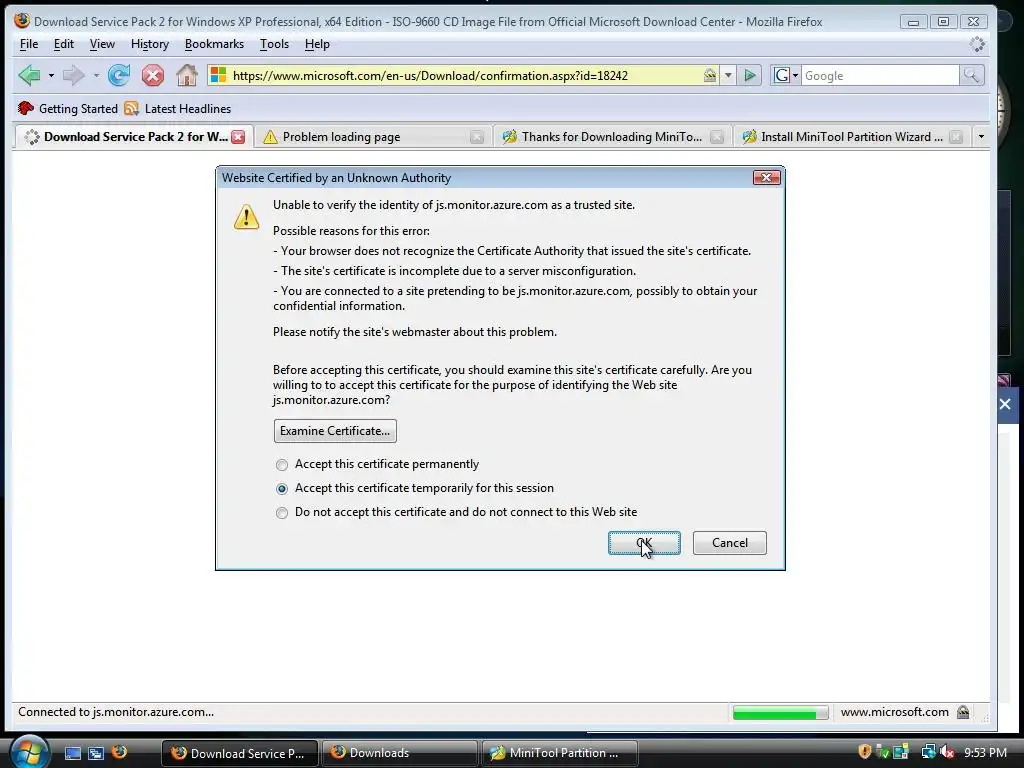This screenshot has height=768, width=1024.
Task: Click the muted volume tray icon
Action: pyautogui.click(x=947, y=752)
